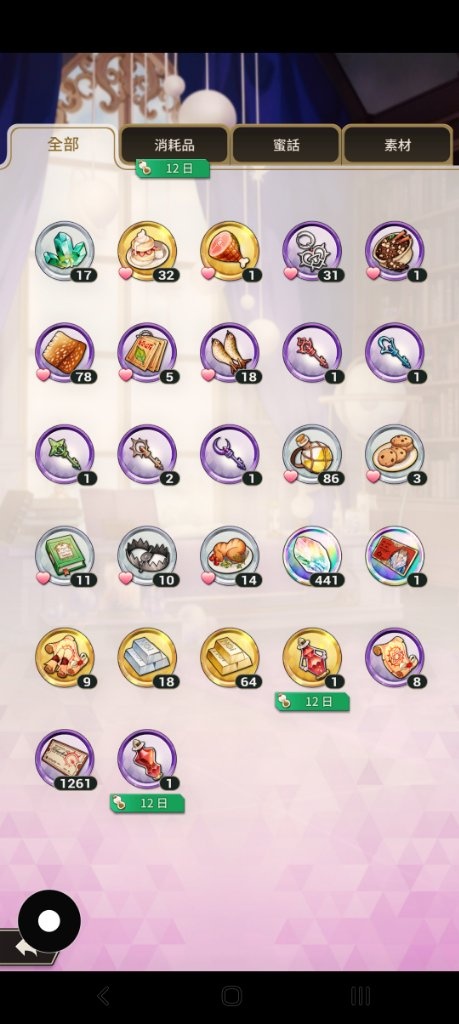Viewport: 459px width, 1024px height.
Task: Select the dried fish item showing 18
Action: click(230, 353)
